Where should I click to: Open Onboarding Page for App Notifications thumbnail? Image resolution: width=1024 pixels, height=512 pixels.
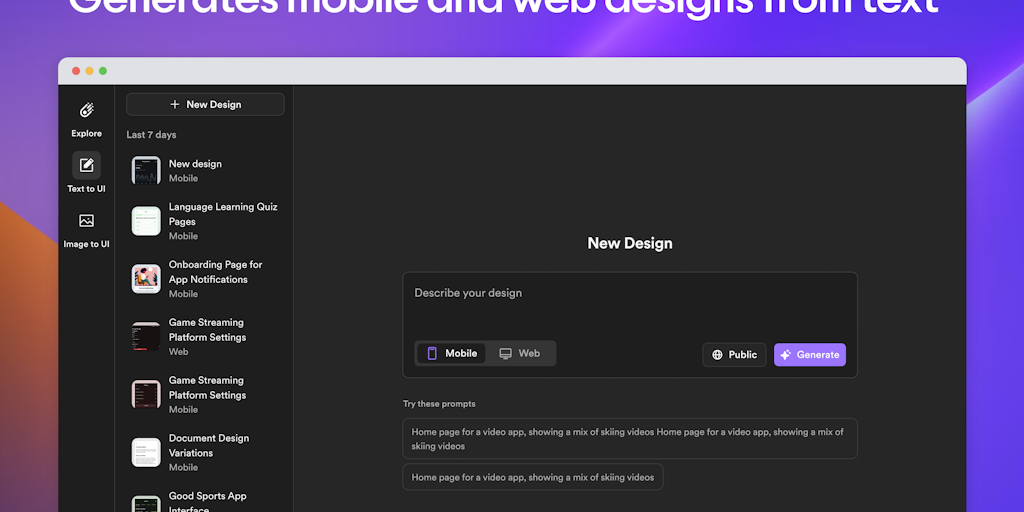point(146,279)
